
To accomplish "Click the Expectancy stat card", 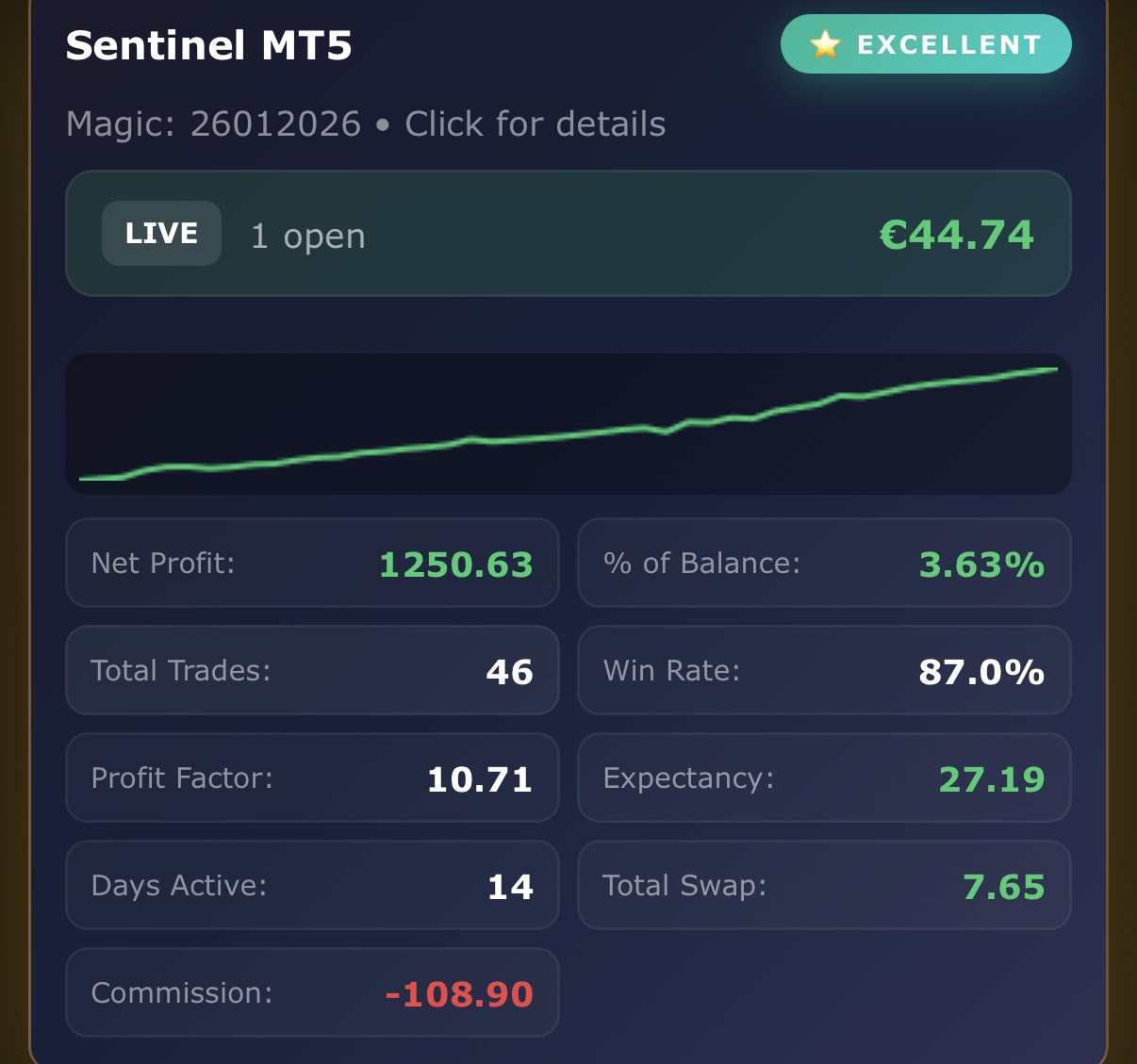I will 823,778.
